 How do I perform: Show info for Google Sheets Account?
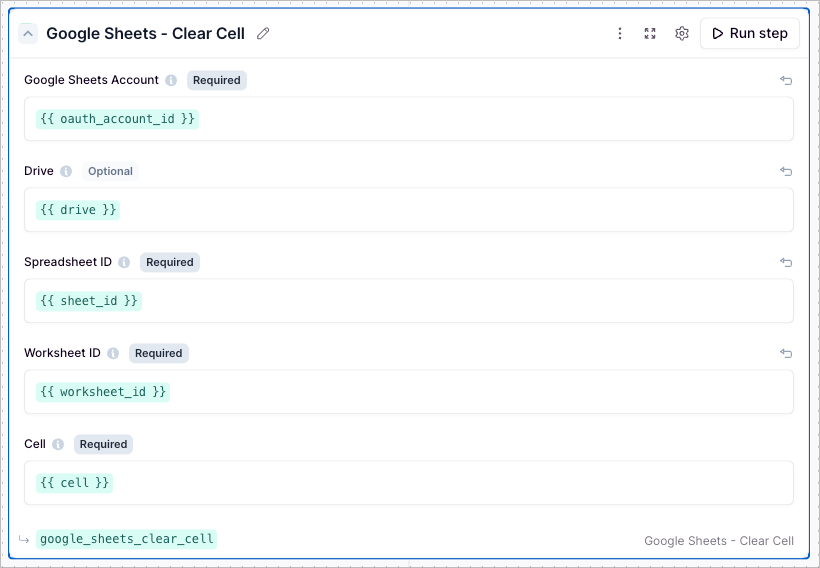(171, 81)
